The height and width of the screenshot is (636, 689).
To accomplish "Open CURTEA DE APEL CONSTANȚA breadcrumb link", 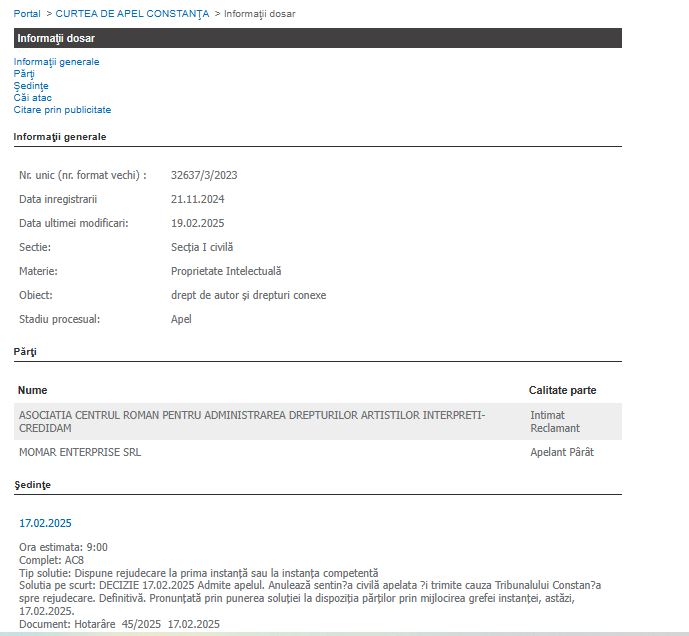I will tap(132, 14).
